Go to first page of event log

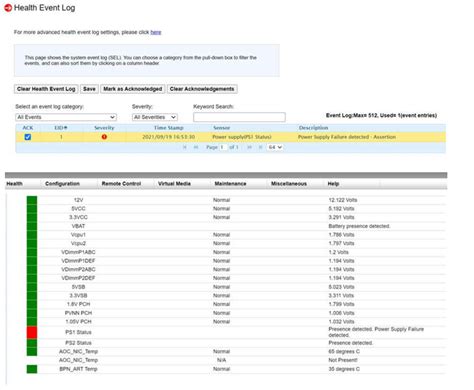[185, 147]
